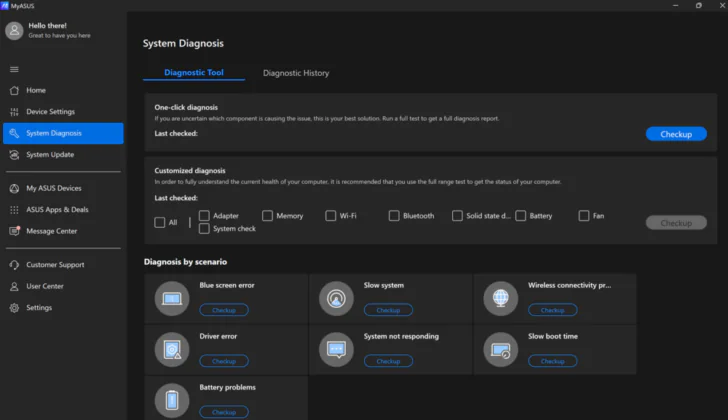Click the ASUS Apps & Deals grid icon
Image resolution: width=728 pixels, height=420 pixels.
[x=14, y=210]
